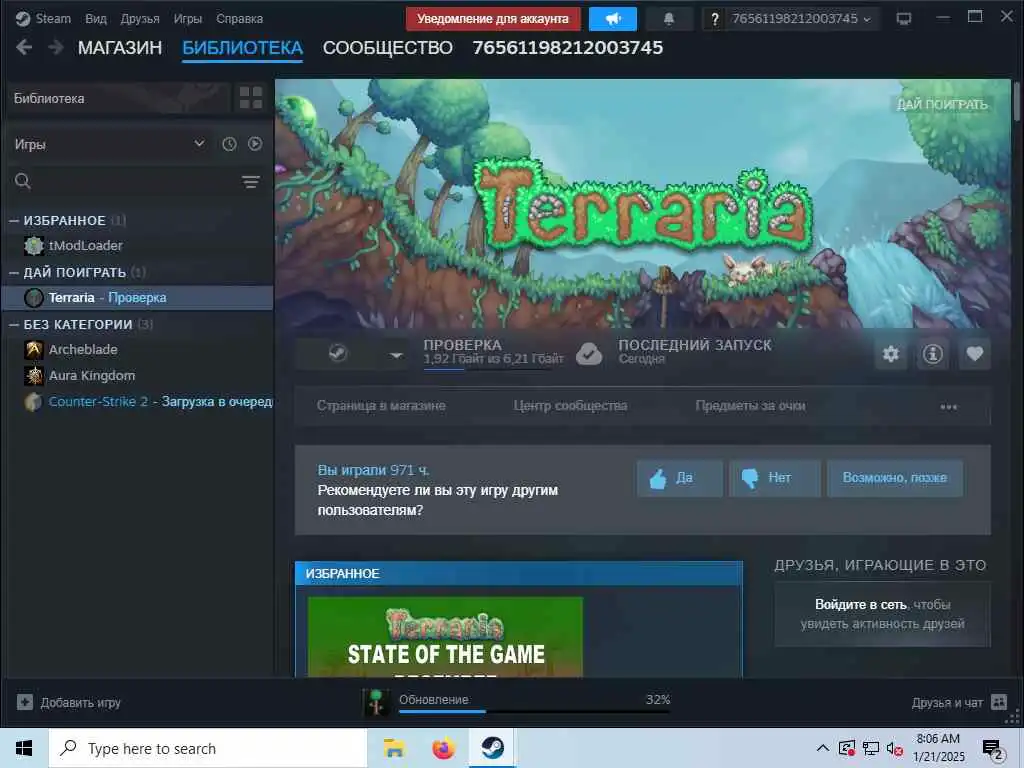Image resolution: width=1024 pixels, height=768 pixels.
Task: Open advanced filter lines icon
Action: (251, 182)
